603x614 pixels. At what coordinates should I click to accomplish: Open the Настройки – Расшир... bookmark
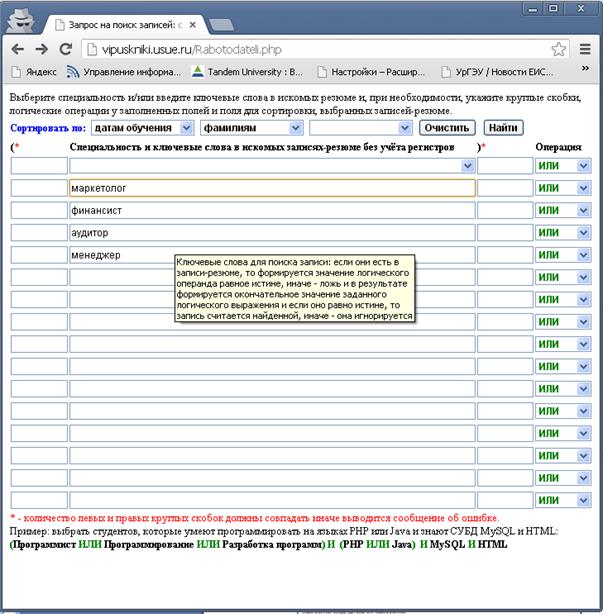pos(371,72)
